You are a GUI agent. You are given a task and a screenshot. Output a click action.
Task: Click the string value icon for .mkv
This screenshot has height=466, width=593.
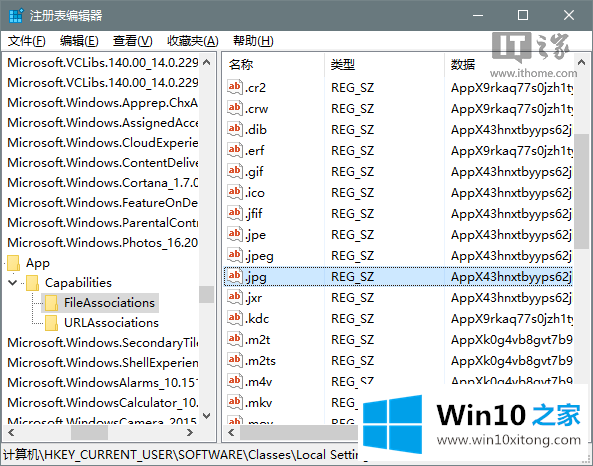coord(234,402)
